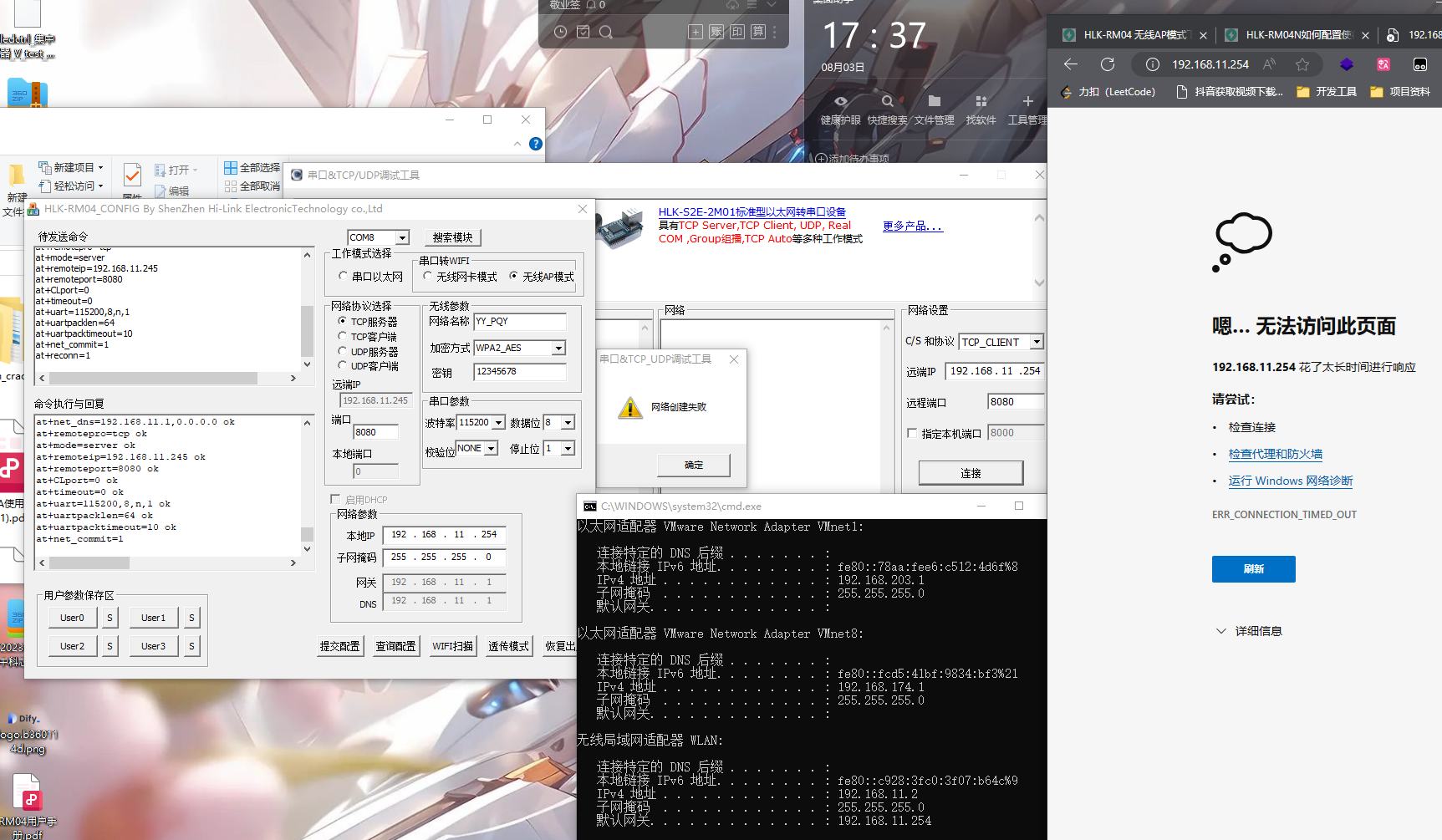
Task: Open the three-dot menu in 敬业签 widget
Action: pos(775,32)
